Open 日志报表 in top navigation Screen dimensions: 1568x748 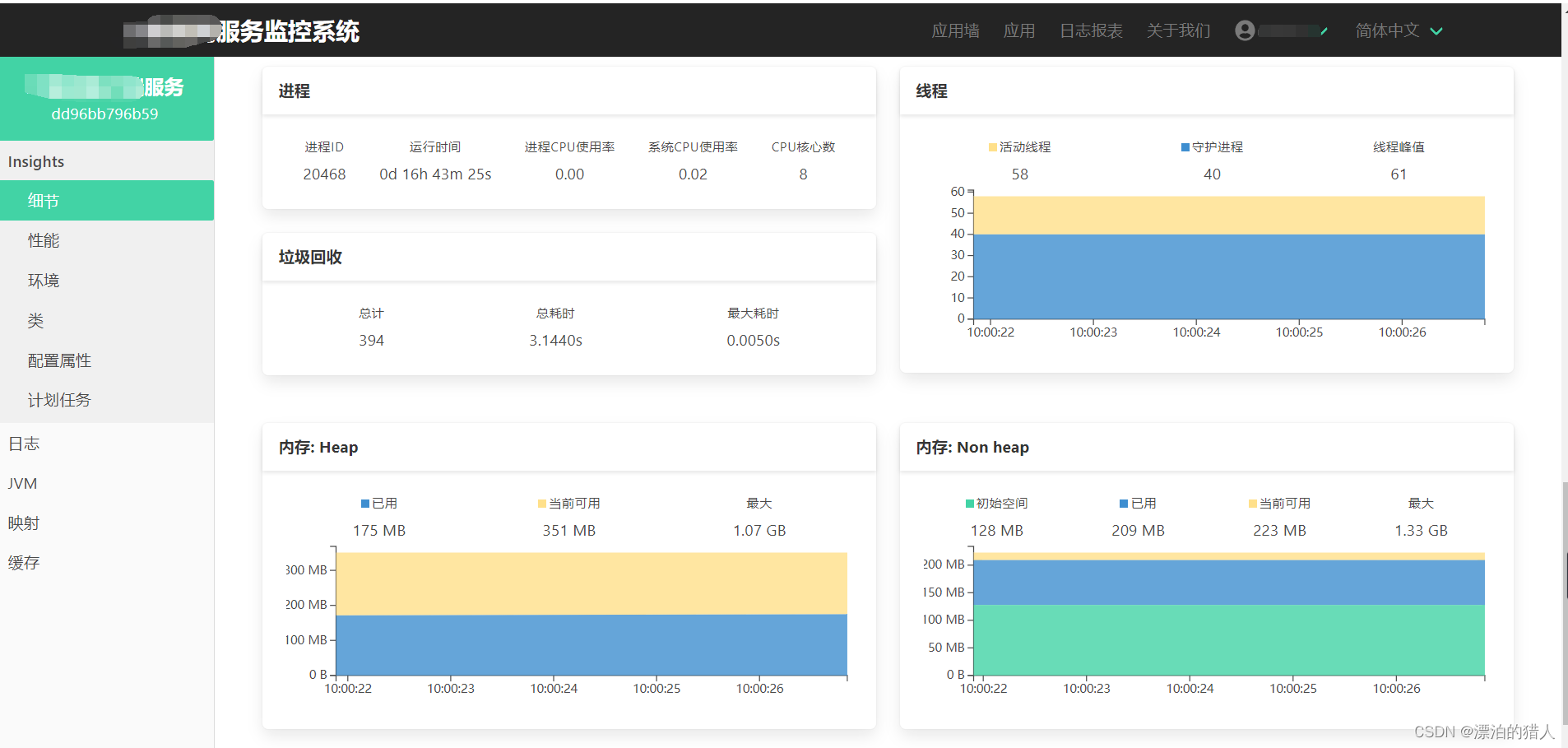point(1091,30)
